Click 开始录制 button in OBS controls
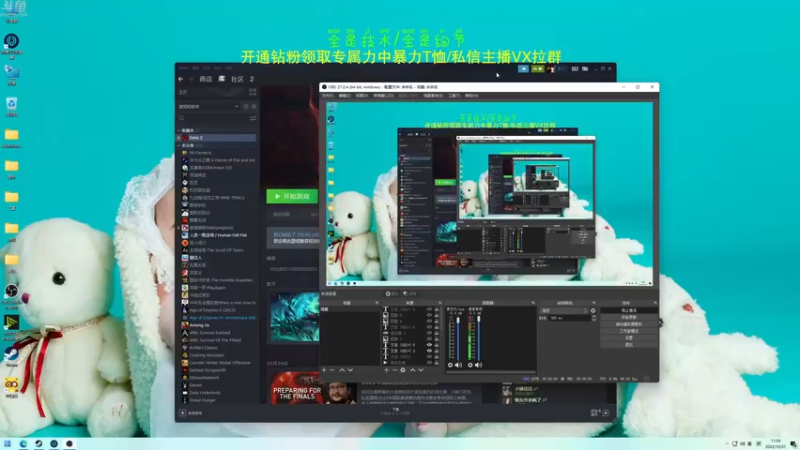 pos(629,317)
